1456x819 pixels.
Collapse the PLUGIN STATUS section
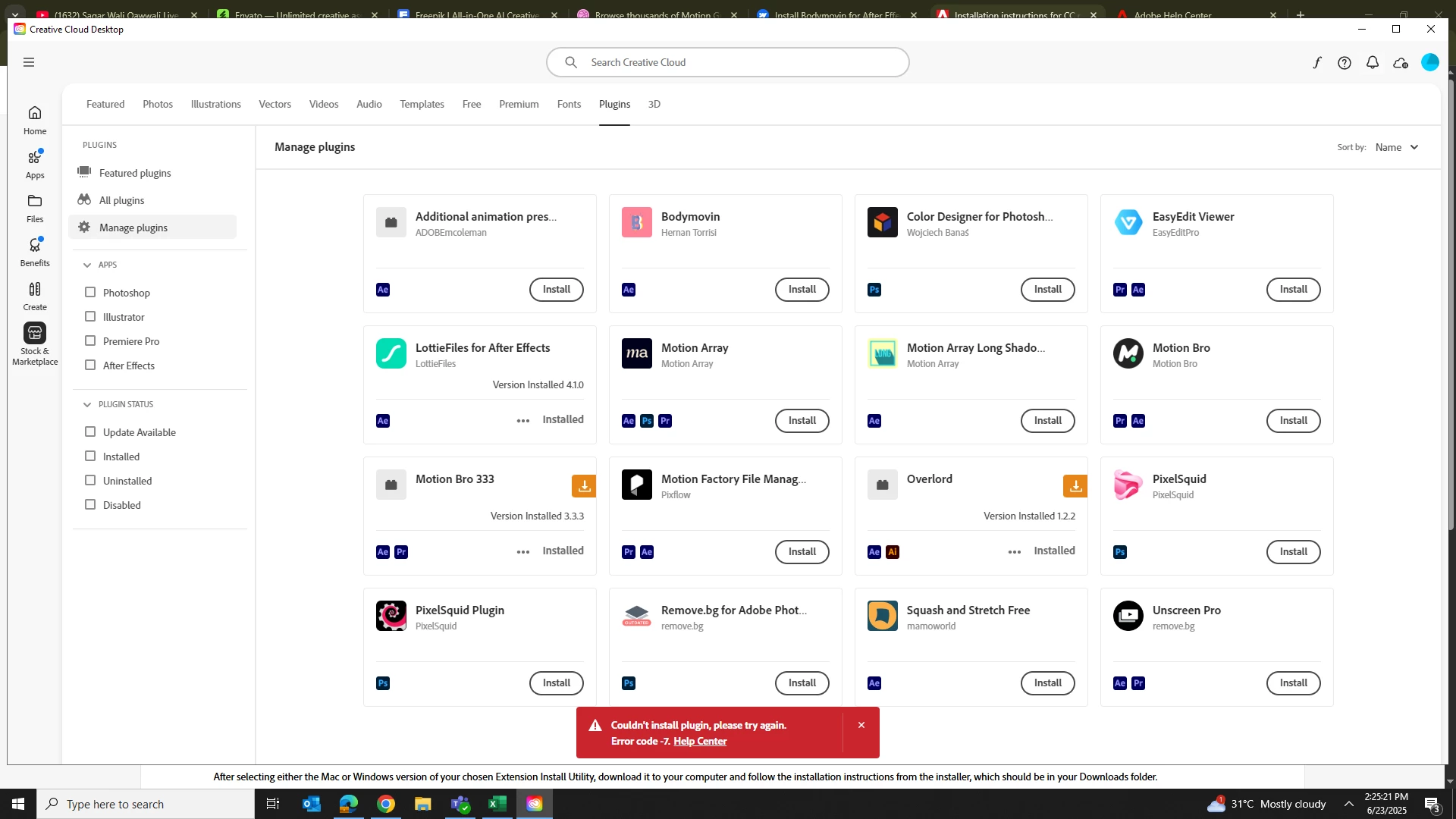pos(87,405)
